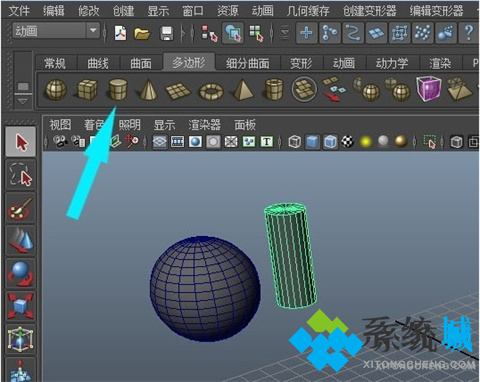The image size is (480, 382).
Task: Open the 编辑 menu
Action: pyautogui.click(x=54, y=11)
